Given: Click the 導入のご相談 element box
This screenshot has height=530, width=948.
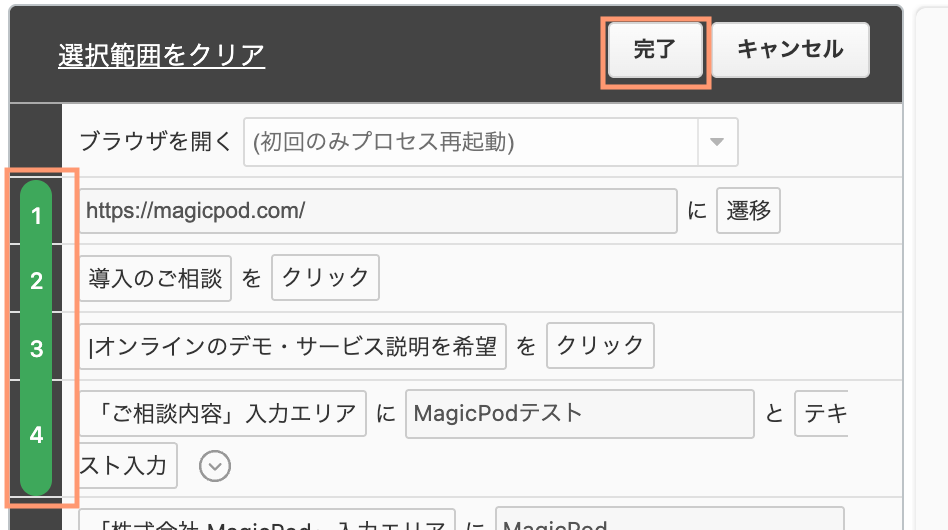Looking at the screenshot, I should pyautogui.click(x=155, y=279).
